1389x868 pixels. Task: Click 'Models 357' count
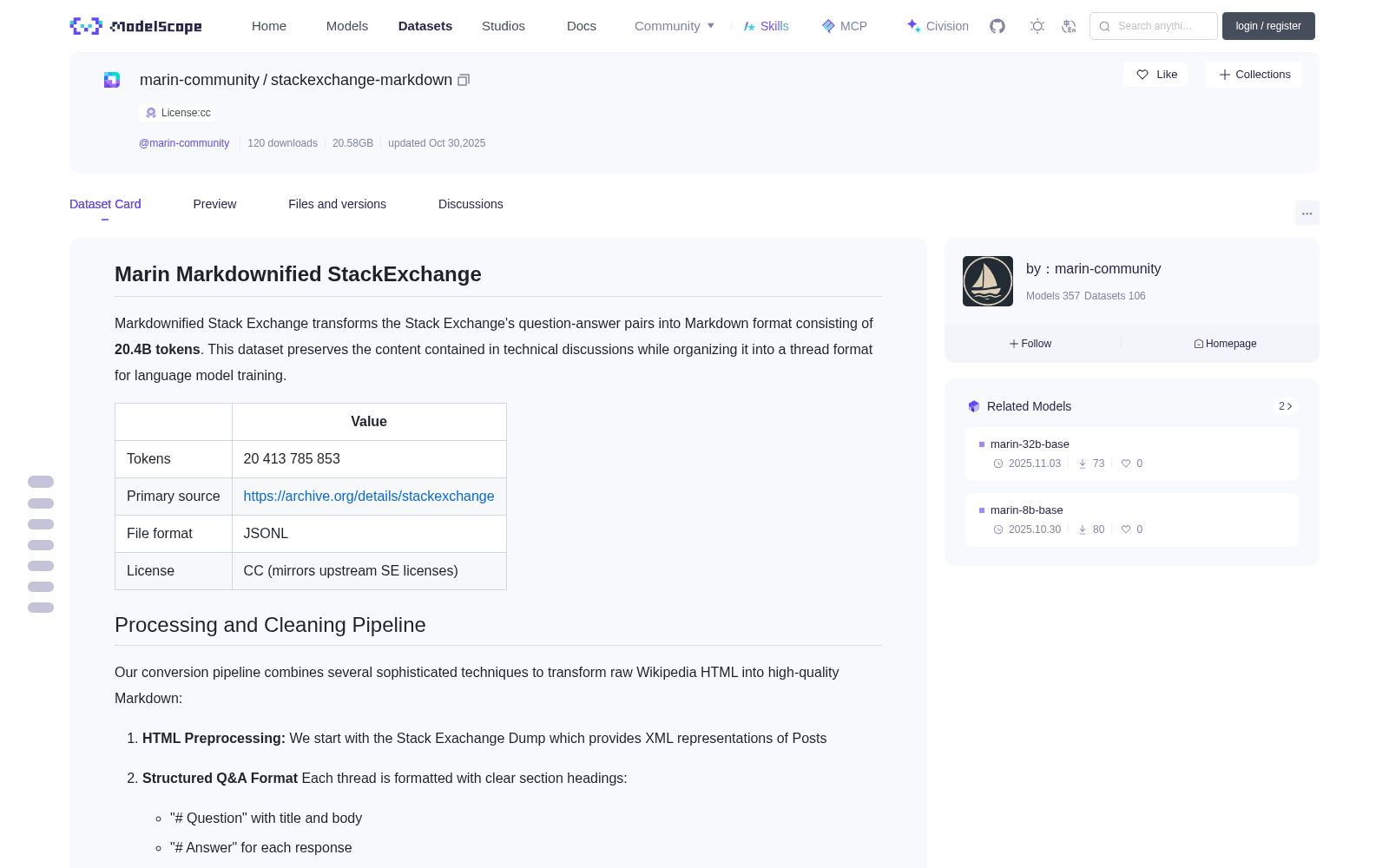coord(1053,296)
